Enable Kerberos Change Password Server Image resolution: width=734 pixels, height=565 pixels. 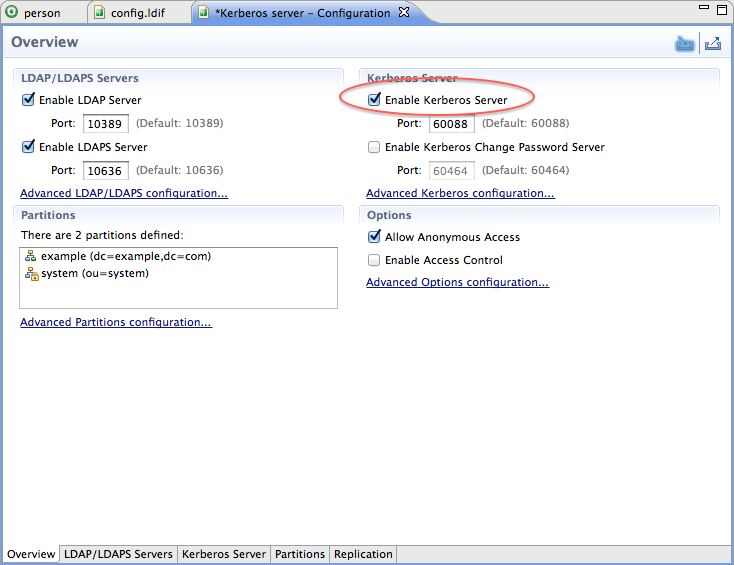coord(374,147)
